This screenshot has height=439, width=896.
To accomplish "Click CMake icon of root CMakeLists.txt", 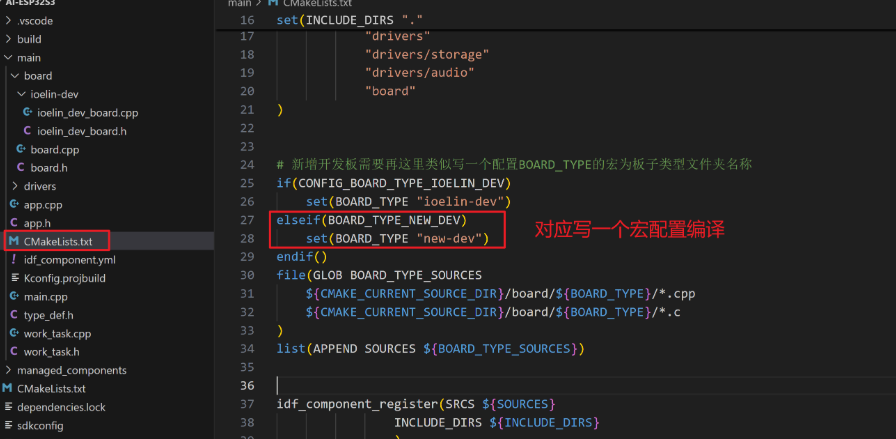I will 7,389.
